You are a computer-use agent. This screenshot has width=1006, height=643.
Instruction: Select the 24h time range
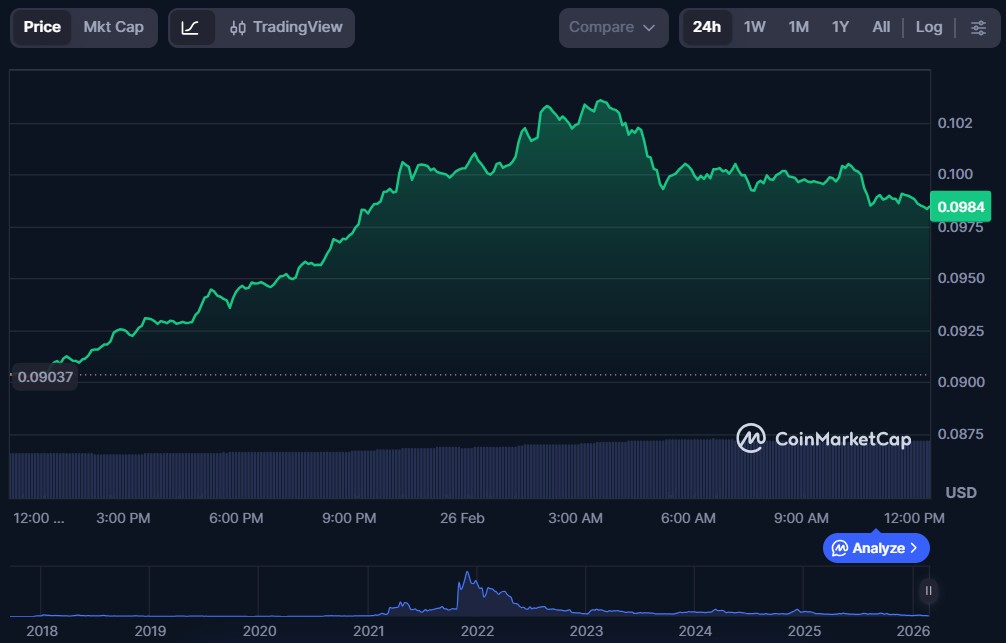click(706, 27)
